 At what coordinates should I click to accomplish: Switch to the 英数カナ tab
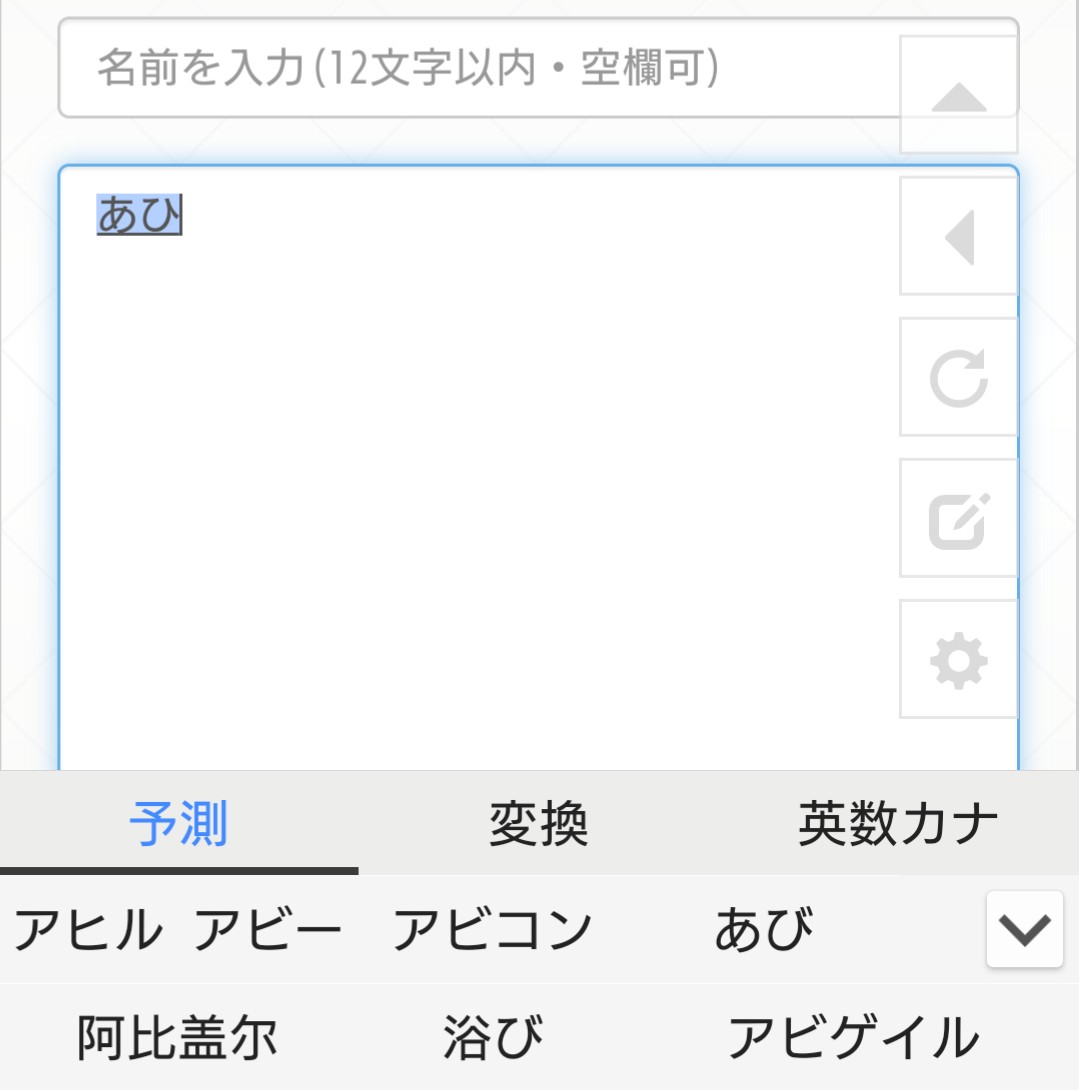pos(898,825)
